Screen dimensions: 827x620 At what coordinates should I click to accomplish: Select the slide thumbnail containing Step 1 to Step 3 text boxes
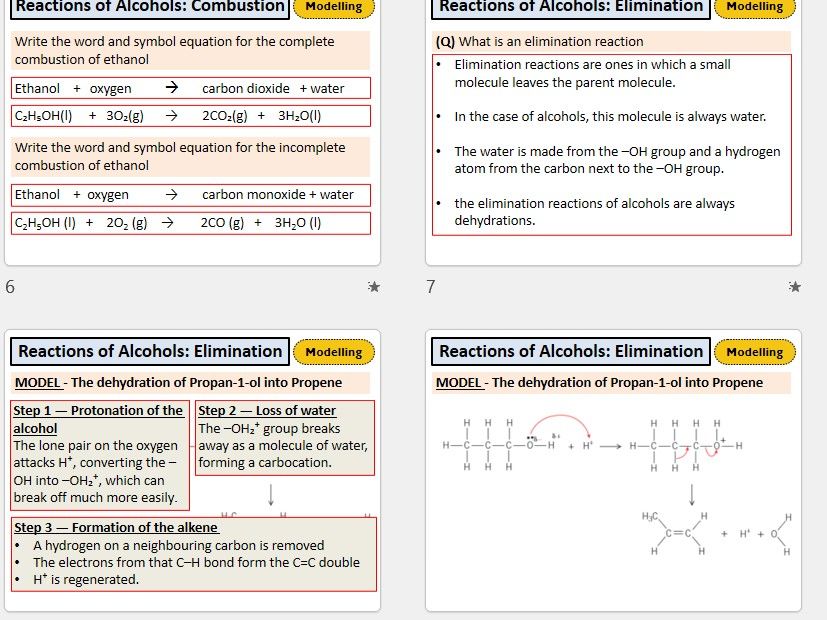click(193, 470)
